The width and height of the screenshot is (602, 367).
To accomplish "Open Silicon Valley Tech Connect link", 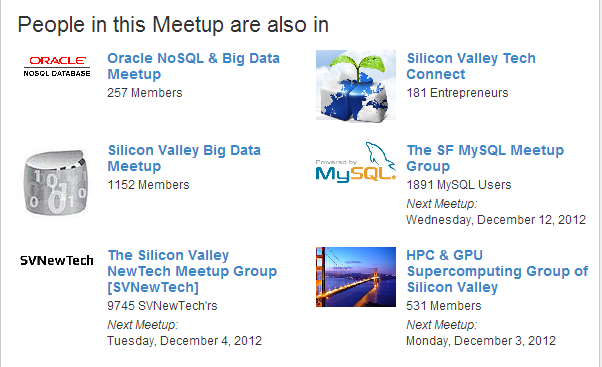I will pyautogui.click(x=471, y=66).
